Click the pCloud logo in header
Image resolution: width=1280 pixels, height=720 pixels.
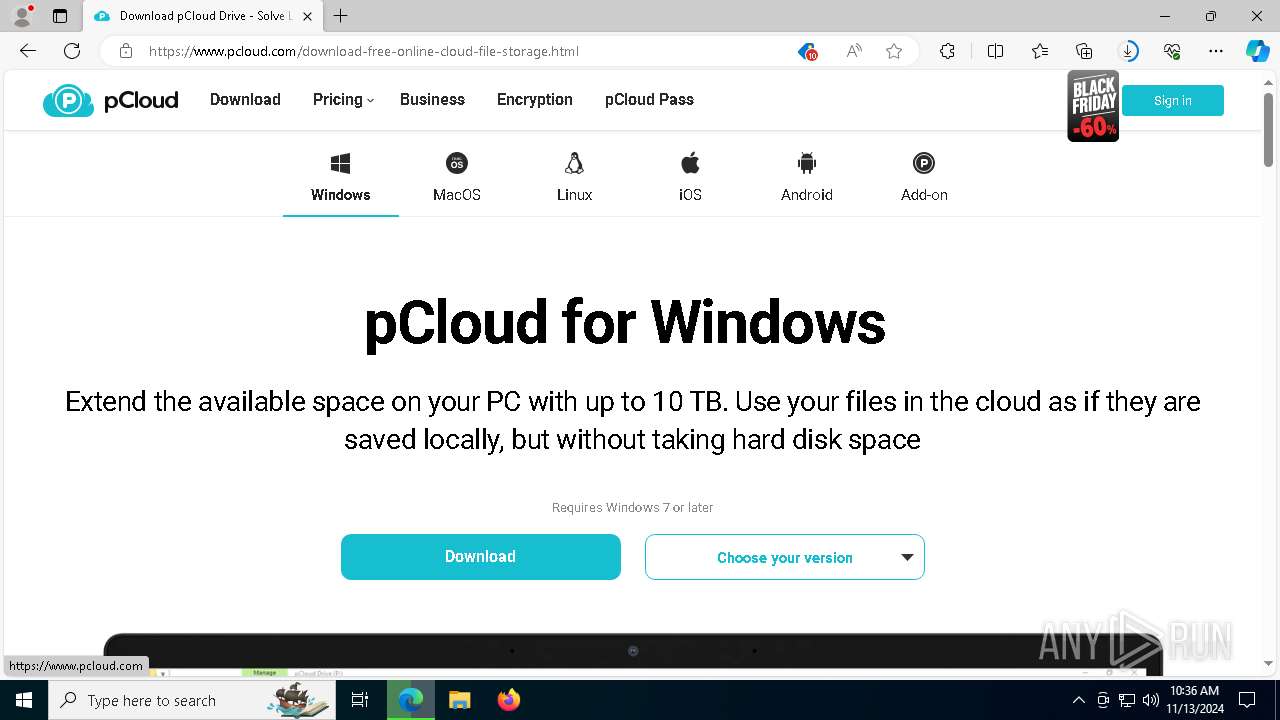click(110, 100)
